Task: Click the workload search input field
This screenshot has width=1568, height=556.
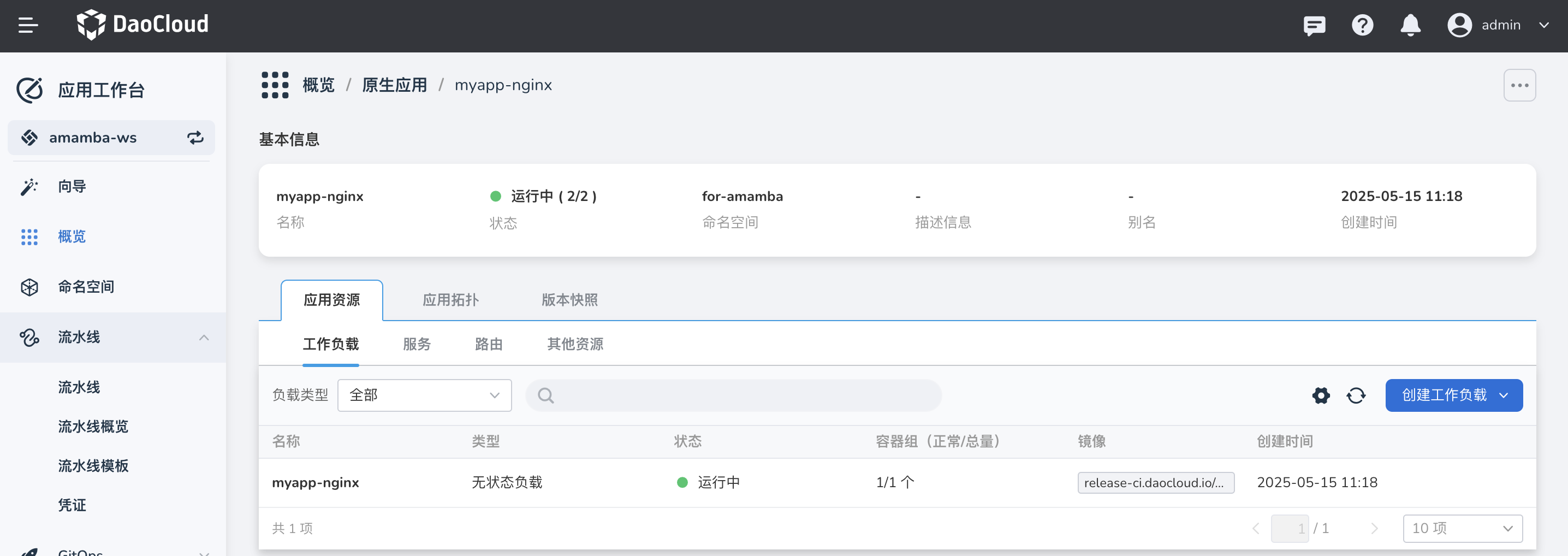Action: (743, 396)
